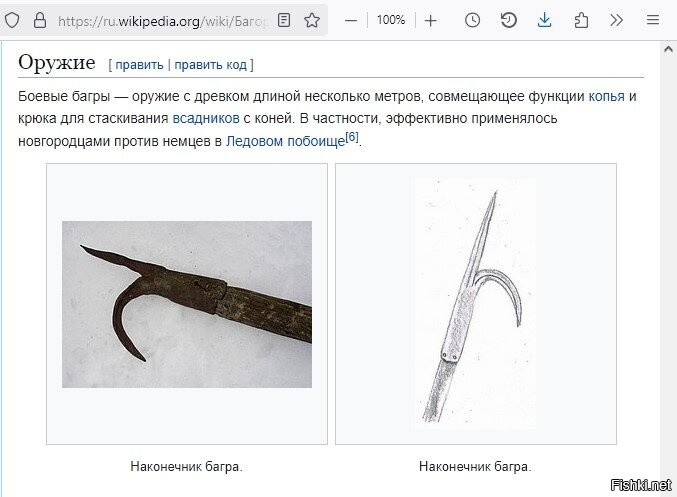Zoom in with the plus button
677x497 pixels.
point(430,20)
